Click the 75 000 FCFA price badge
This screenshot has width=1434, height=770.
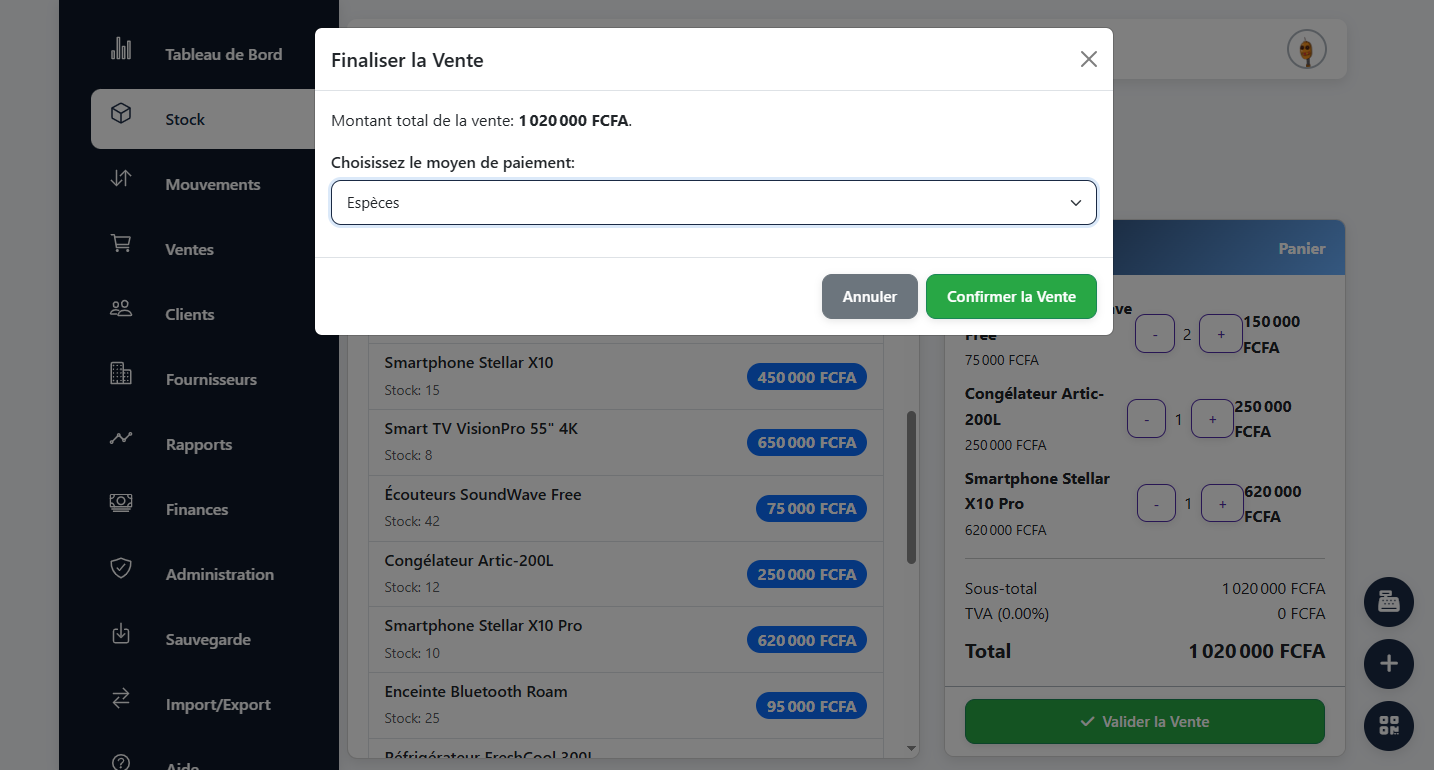tap(811, 508)
